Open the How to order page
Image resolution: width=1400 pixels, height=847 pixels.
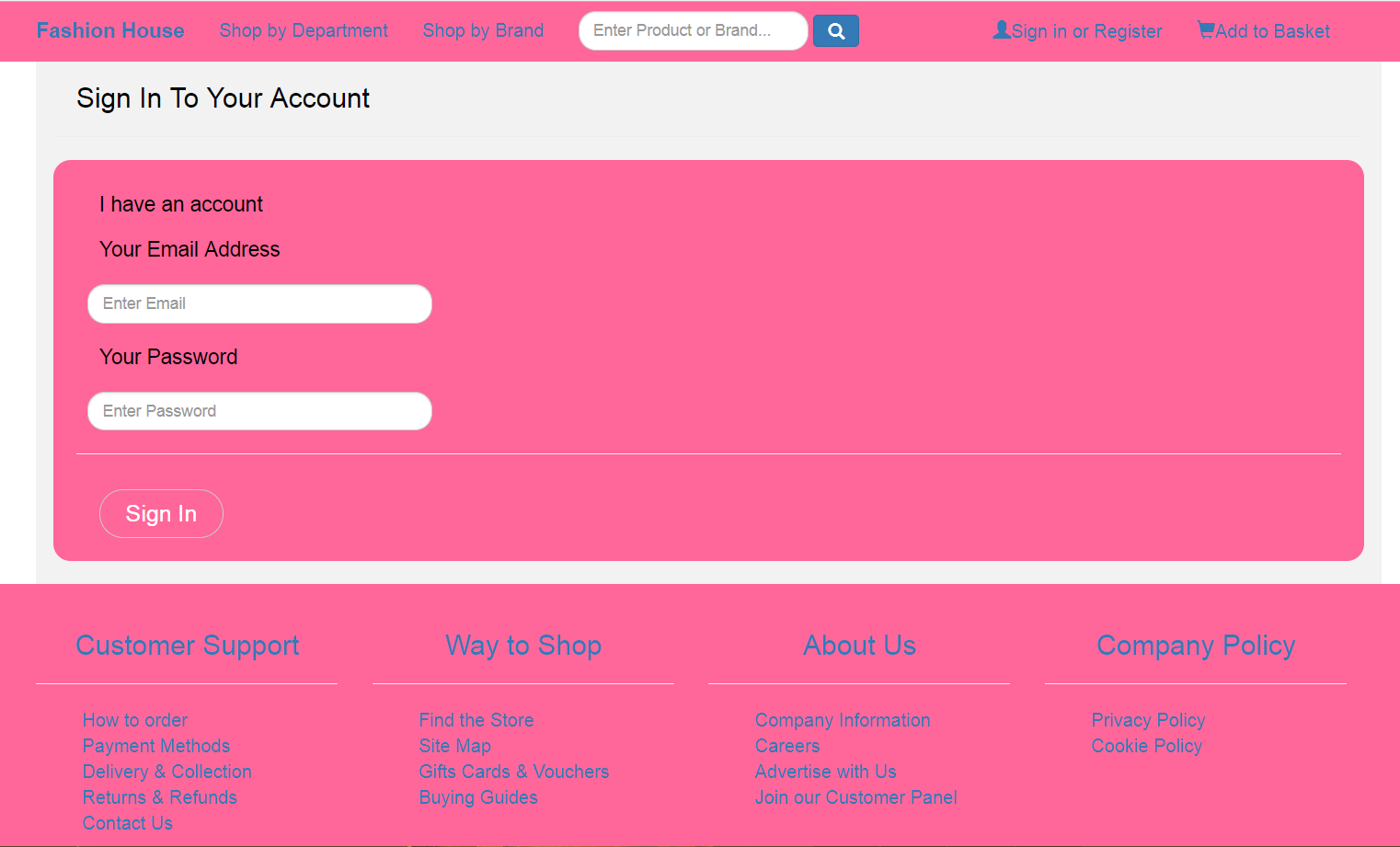(x=134, y=720)
